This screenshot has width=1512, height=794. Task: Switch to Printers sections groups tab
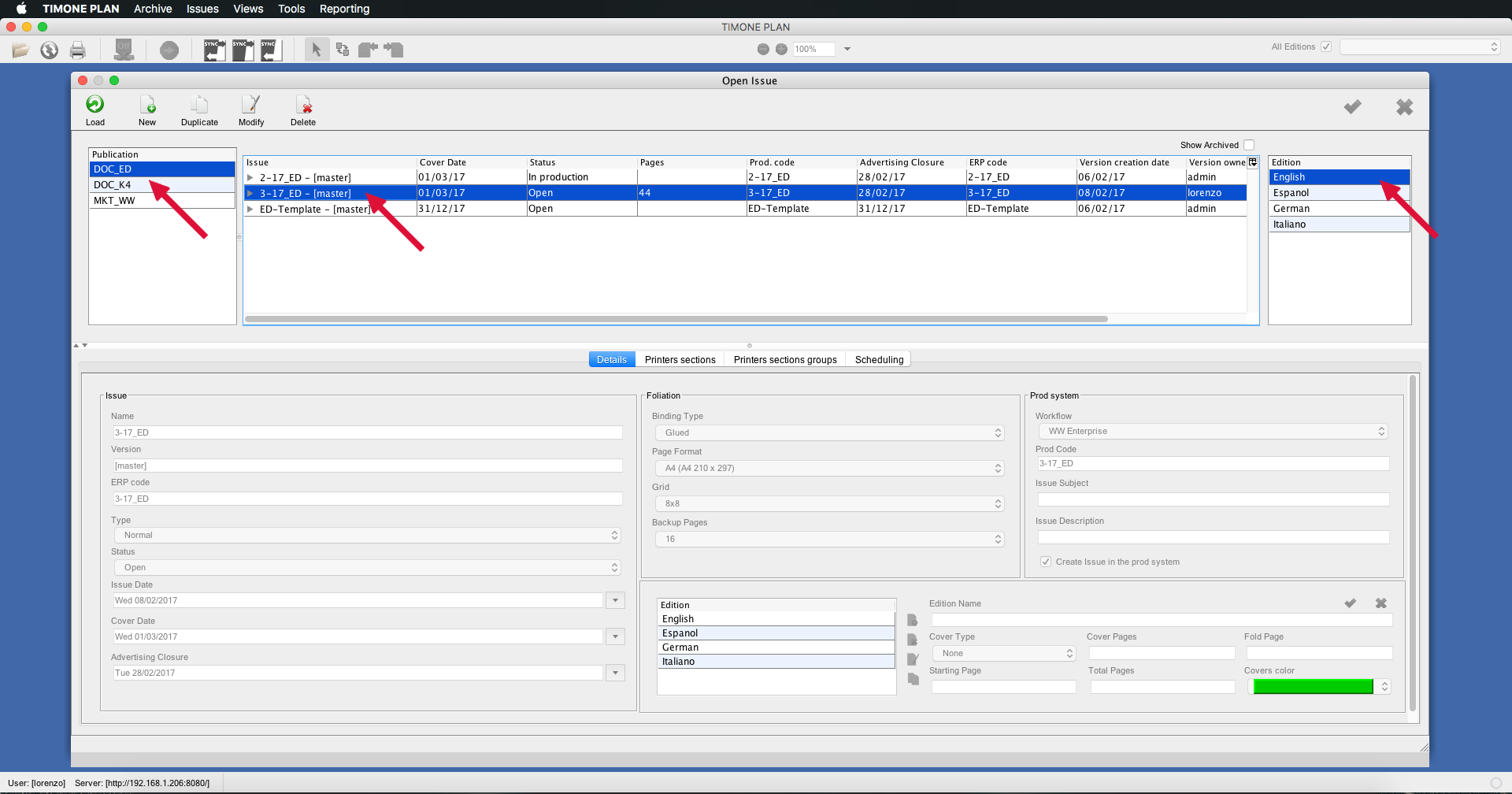[x=785, y=359]
